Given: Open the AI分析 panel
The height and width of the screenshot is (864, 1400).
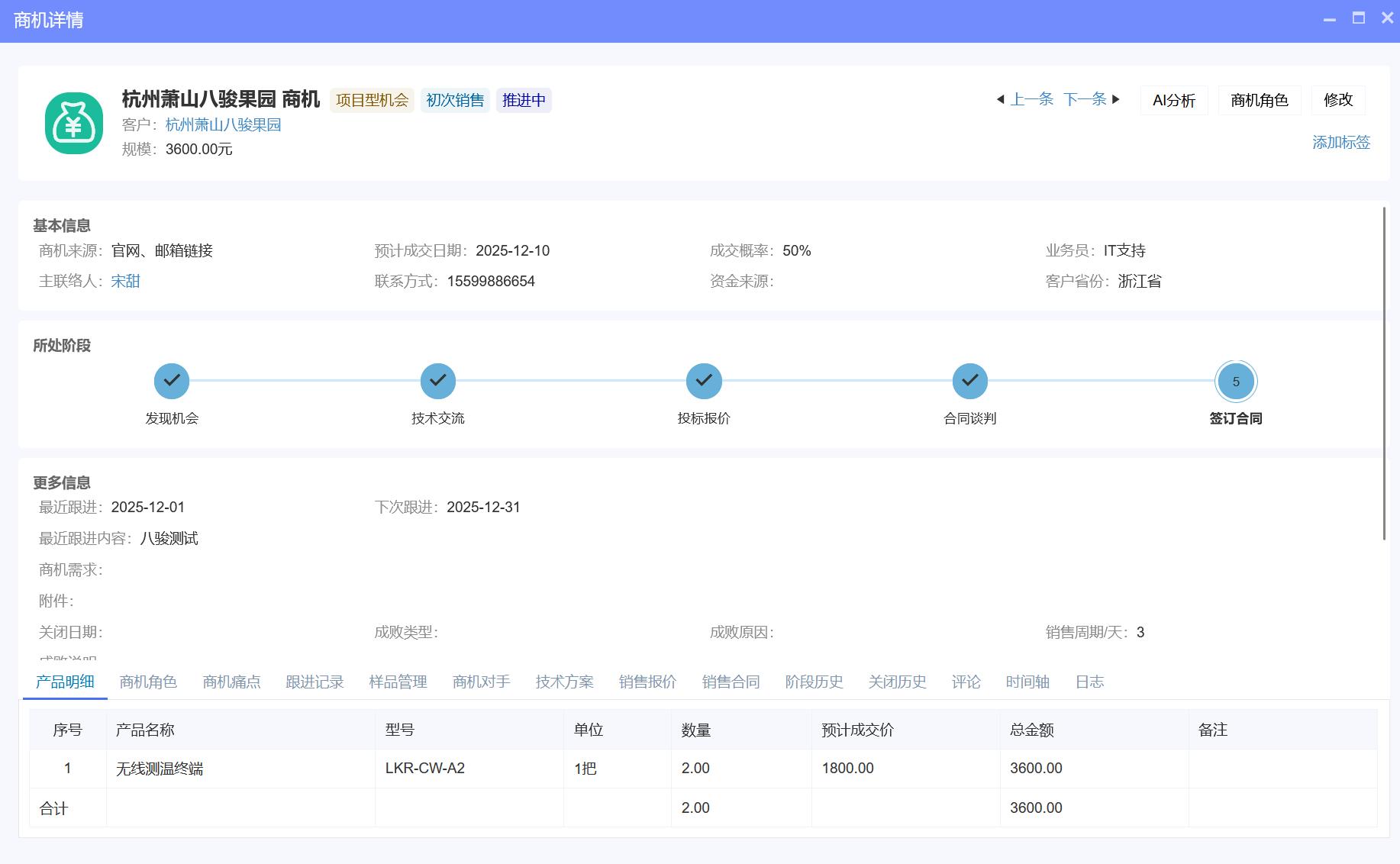Looking at the screenshot, I should pyautogui.click(x=1173, y=100).
